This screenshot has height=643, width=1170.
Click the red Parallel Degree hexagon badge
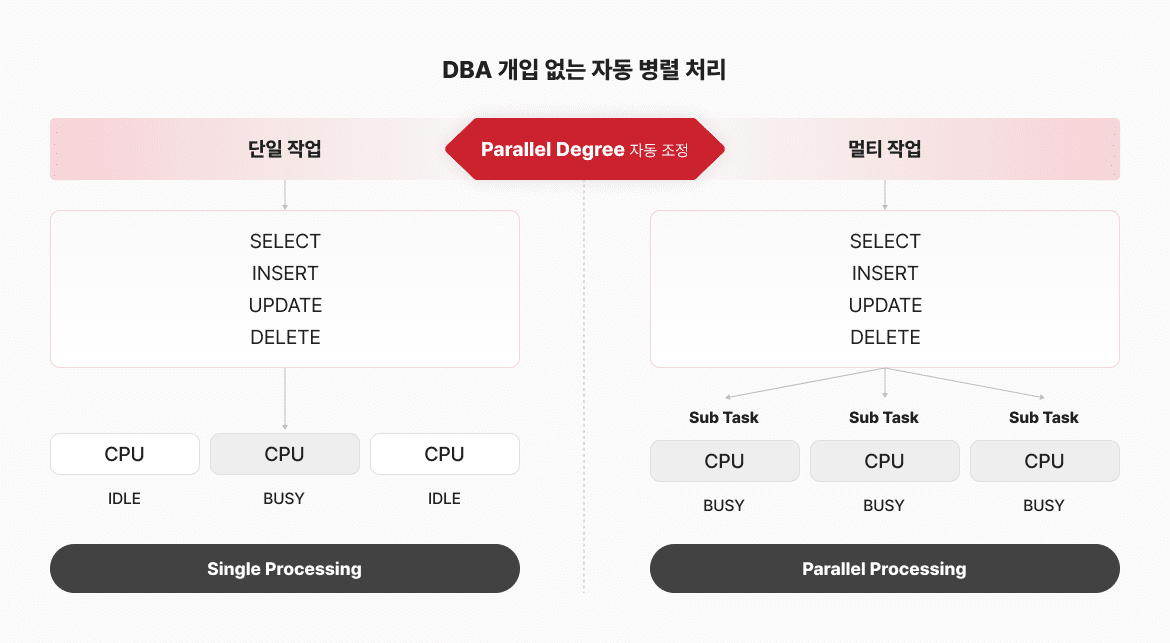coord(584,149)
